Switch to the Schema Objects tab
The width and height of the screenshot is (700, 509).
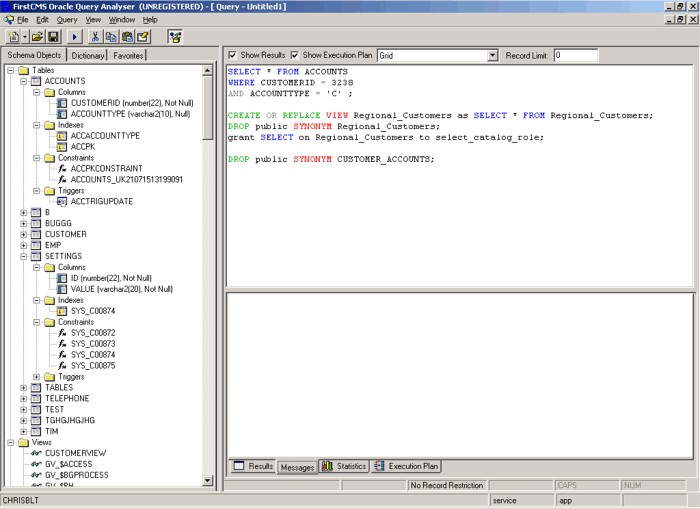point(34,55)
